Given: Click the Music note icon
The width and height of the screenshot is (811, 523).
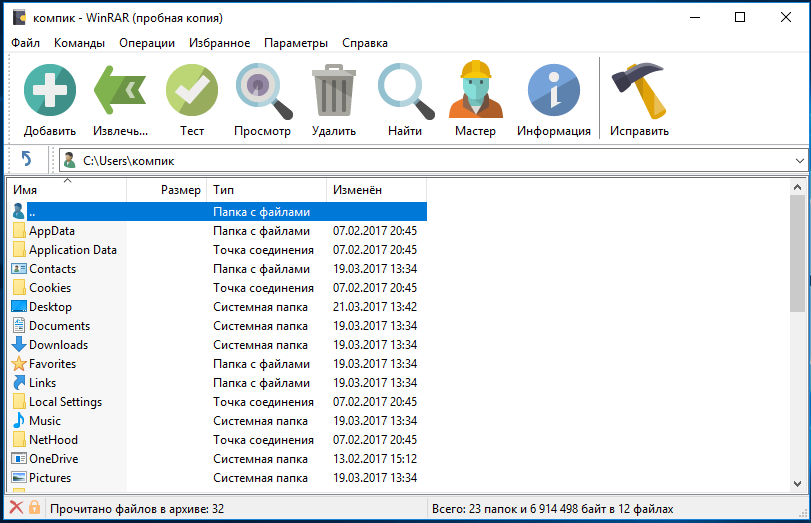Looking at the screenshot, I should click(19, 421).
